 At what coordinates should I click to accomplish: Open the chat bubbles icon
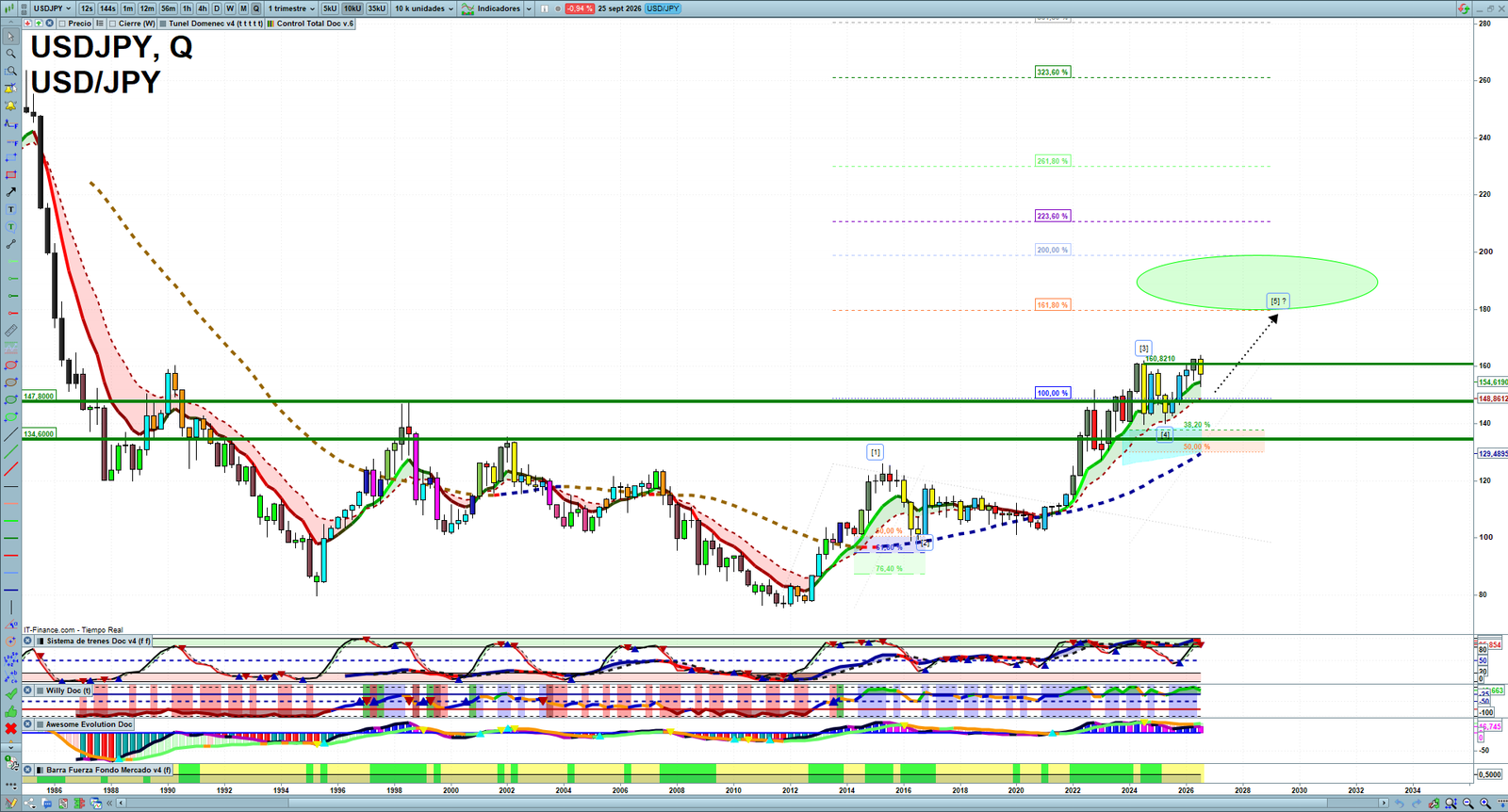(47, 804)
